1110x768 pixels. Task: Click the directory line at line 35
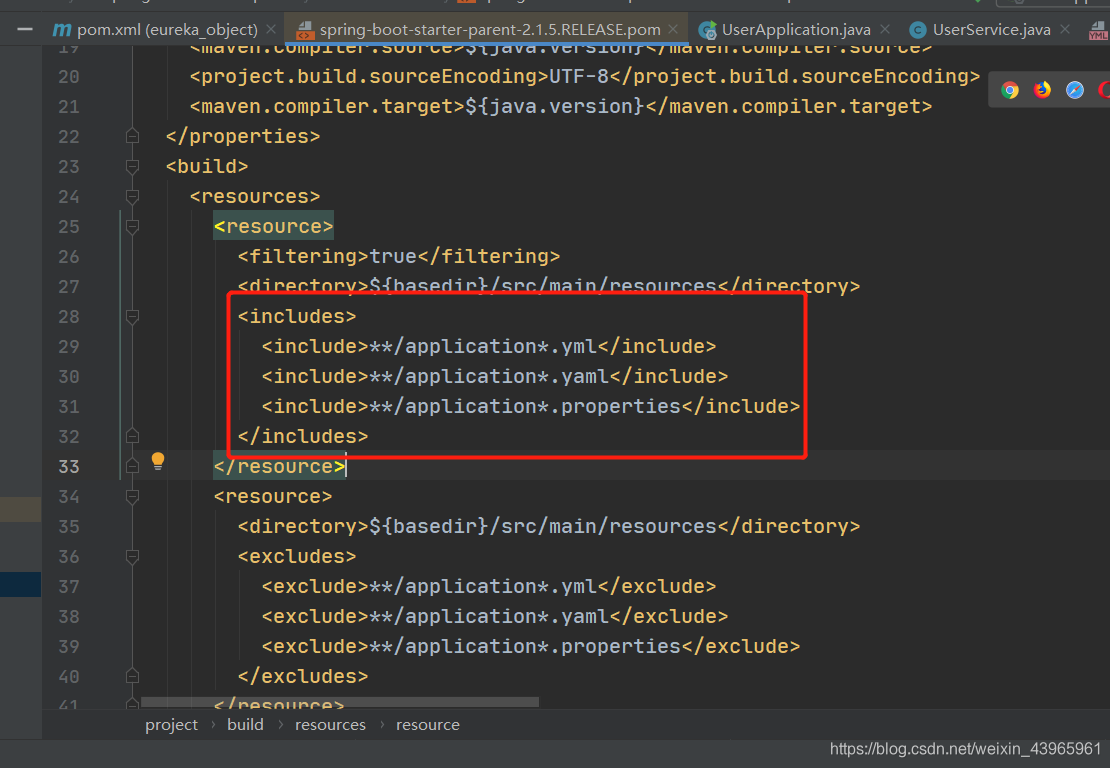pos(549,527)
